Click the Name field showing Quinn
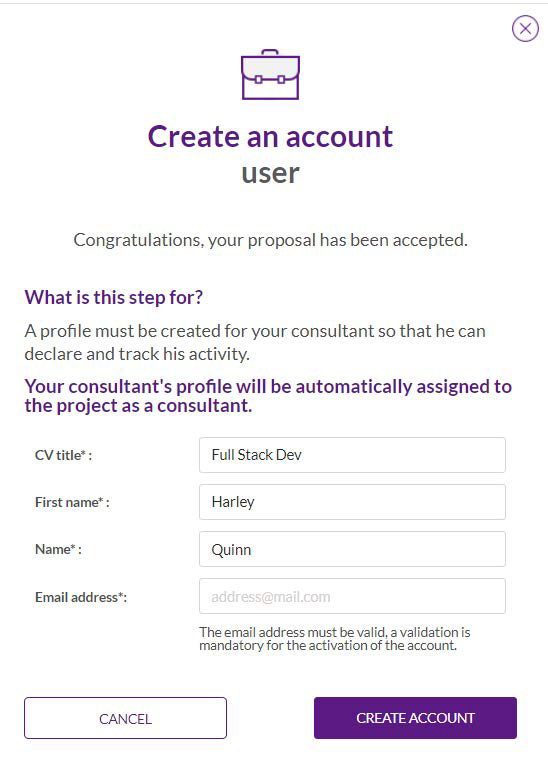 pos(352,549)
